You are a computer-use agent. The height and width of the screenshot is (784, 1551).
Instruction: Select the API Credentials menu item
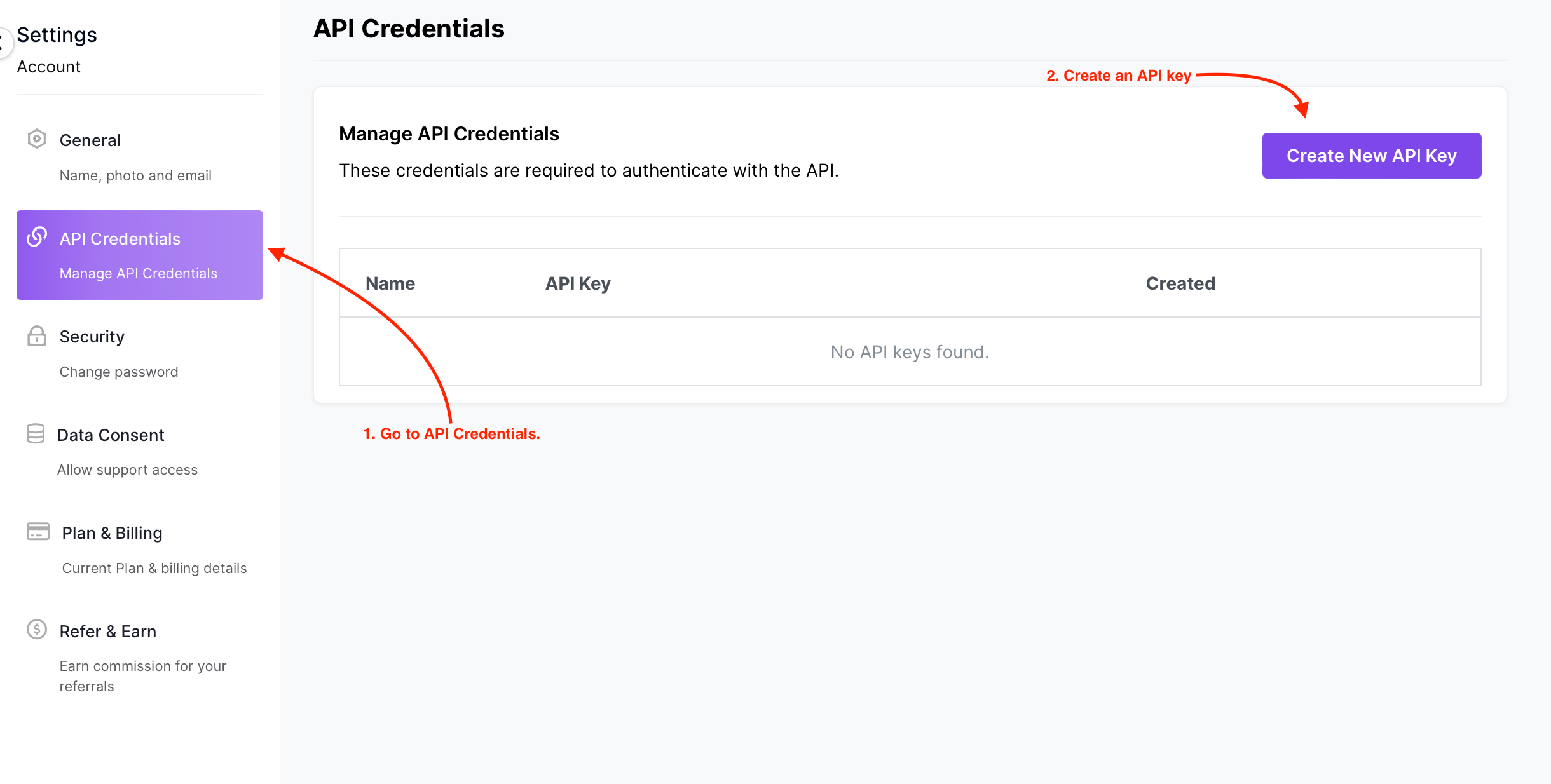120,239
